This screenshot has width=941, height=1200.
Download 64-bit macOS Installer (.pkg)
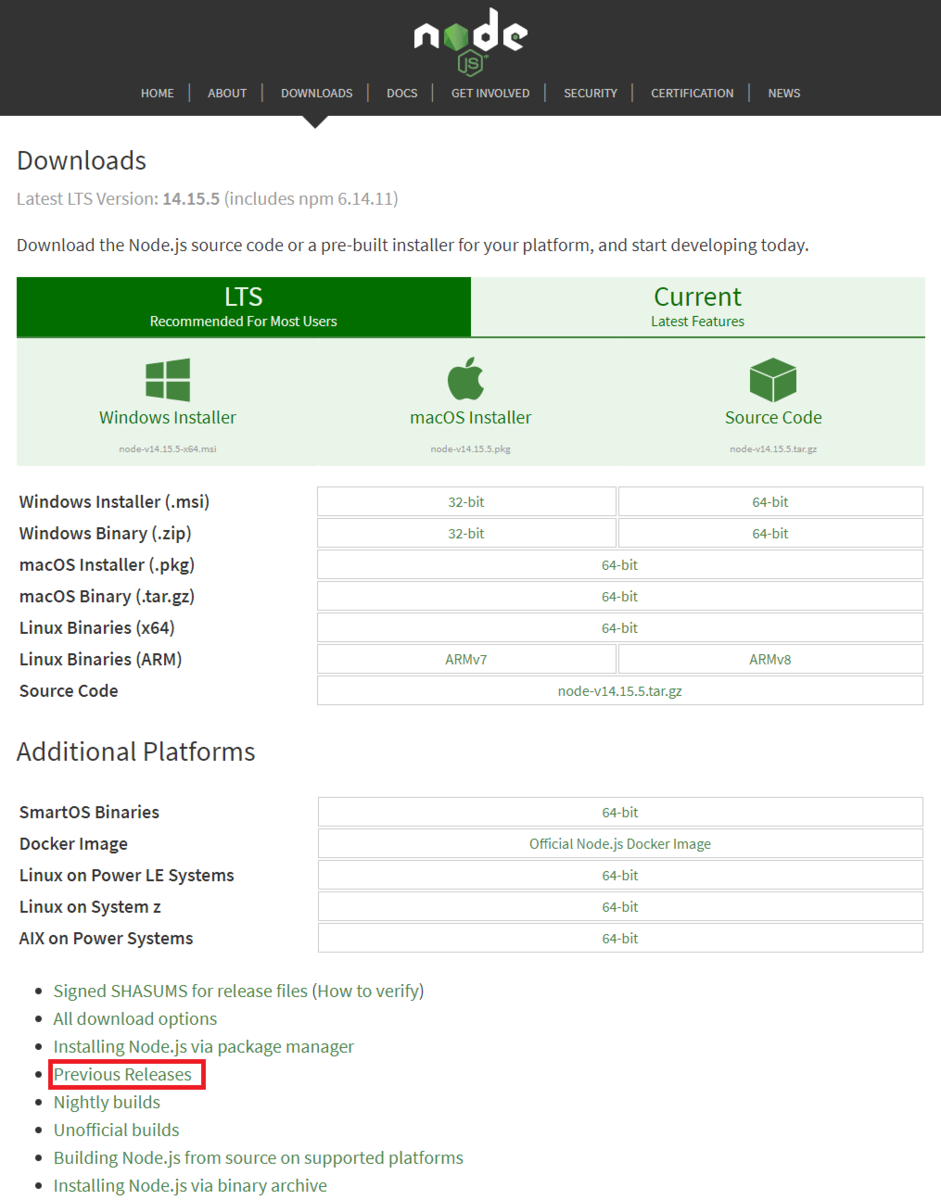click(x=620, y=565)
